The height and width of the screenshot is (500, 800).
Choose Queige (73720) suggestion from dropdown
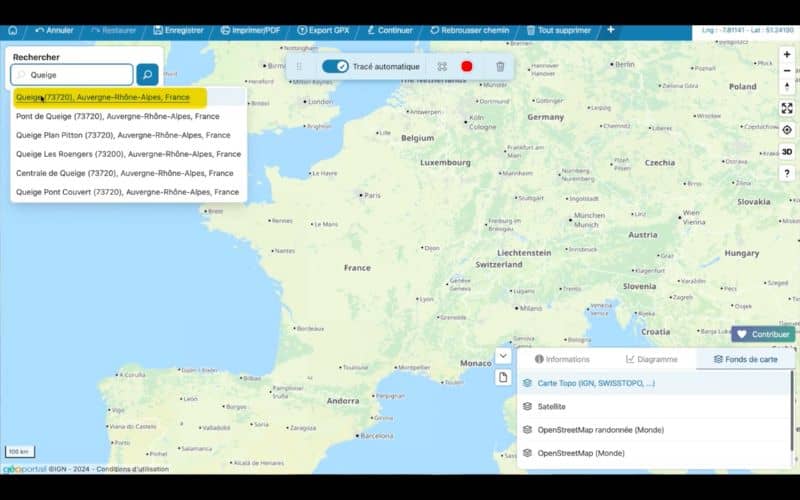pos(102,97)
